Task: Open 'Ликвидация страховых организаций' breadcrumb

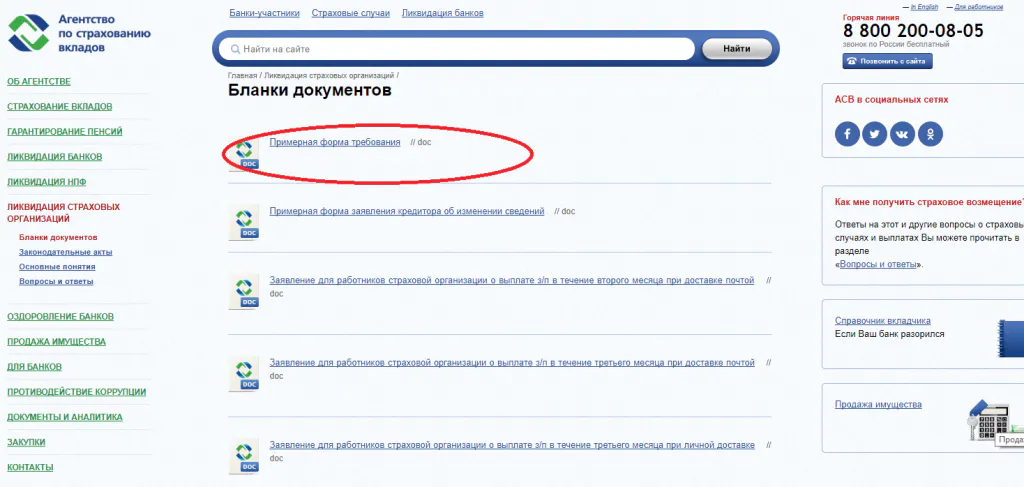Action: point(329,76)
